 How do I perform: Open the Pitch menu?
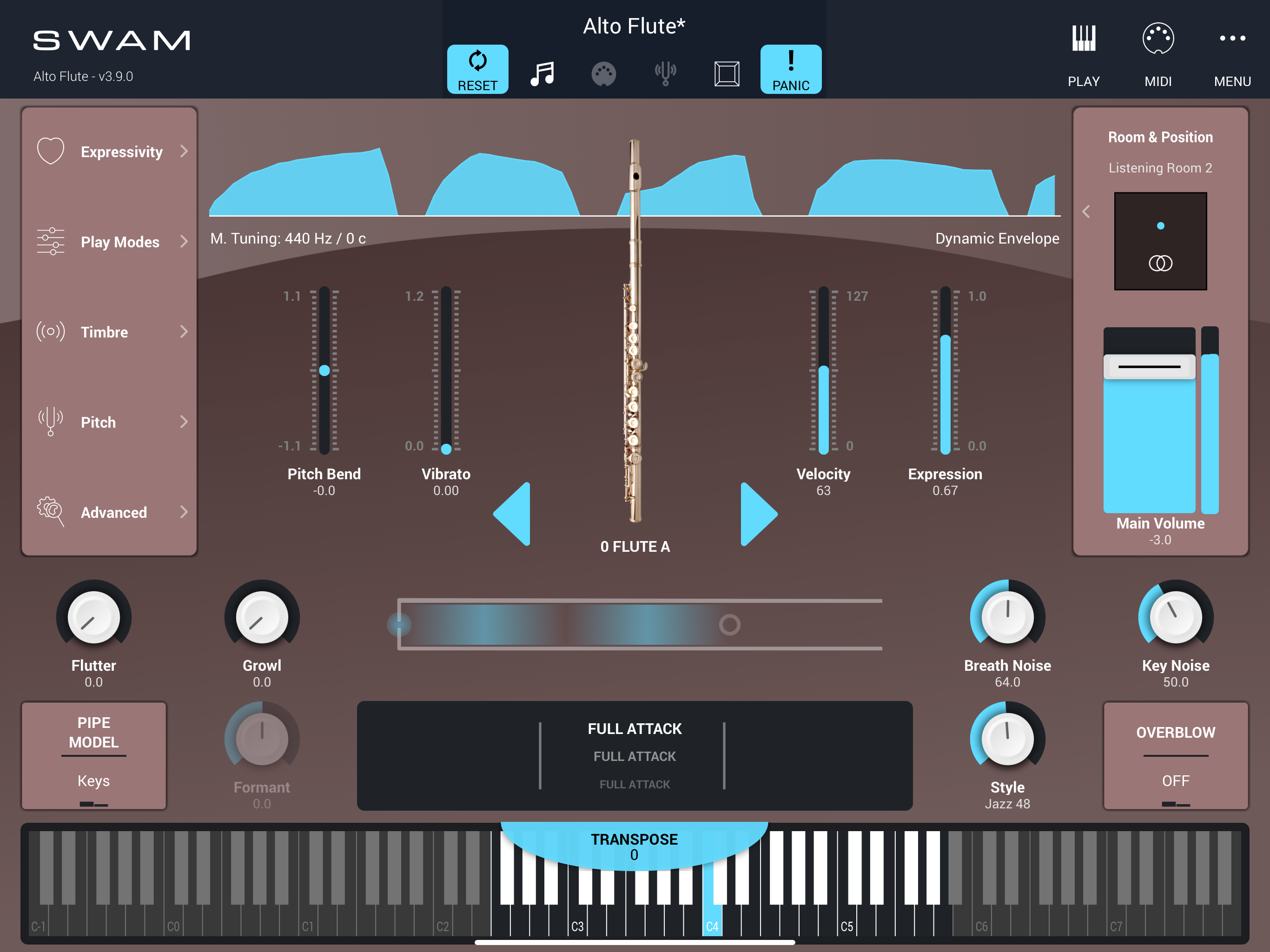109,422
